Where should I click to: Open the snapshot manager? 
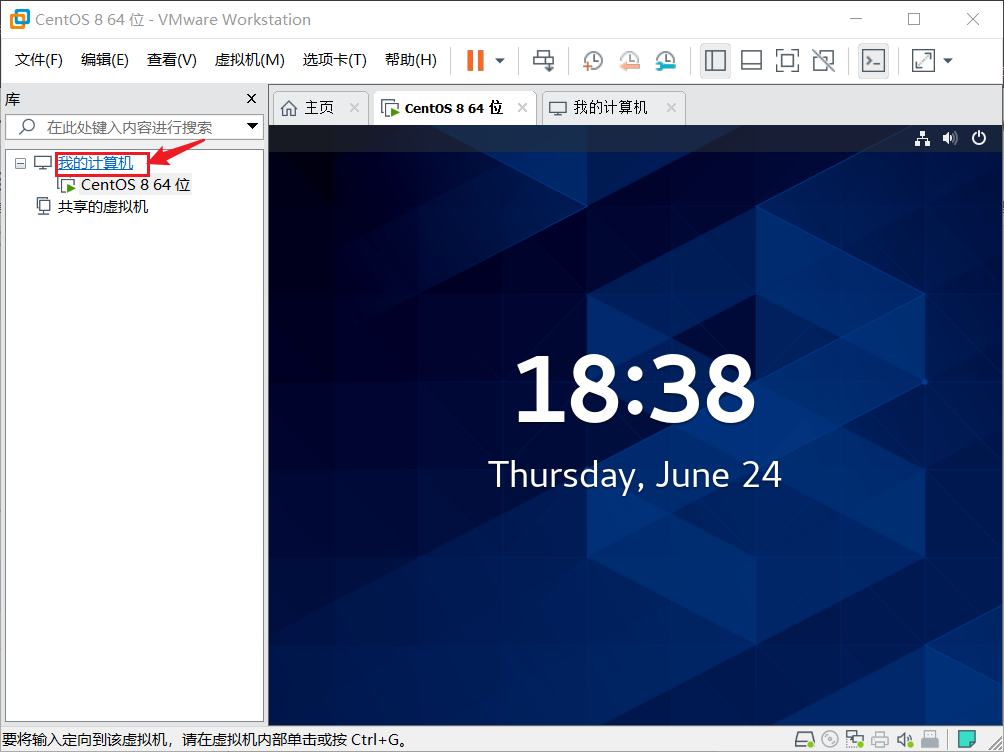[x=665, y=60]
